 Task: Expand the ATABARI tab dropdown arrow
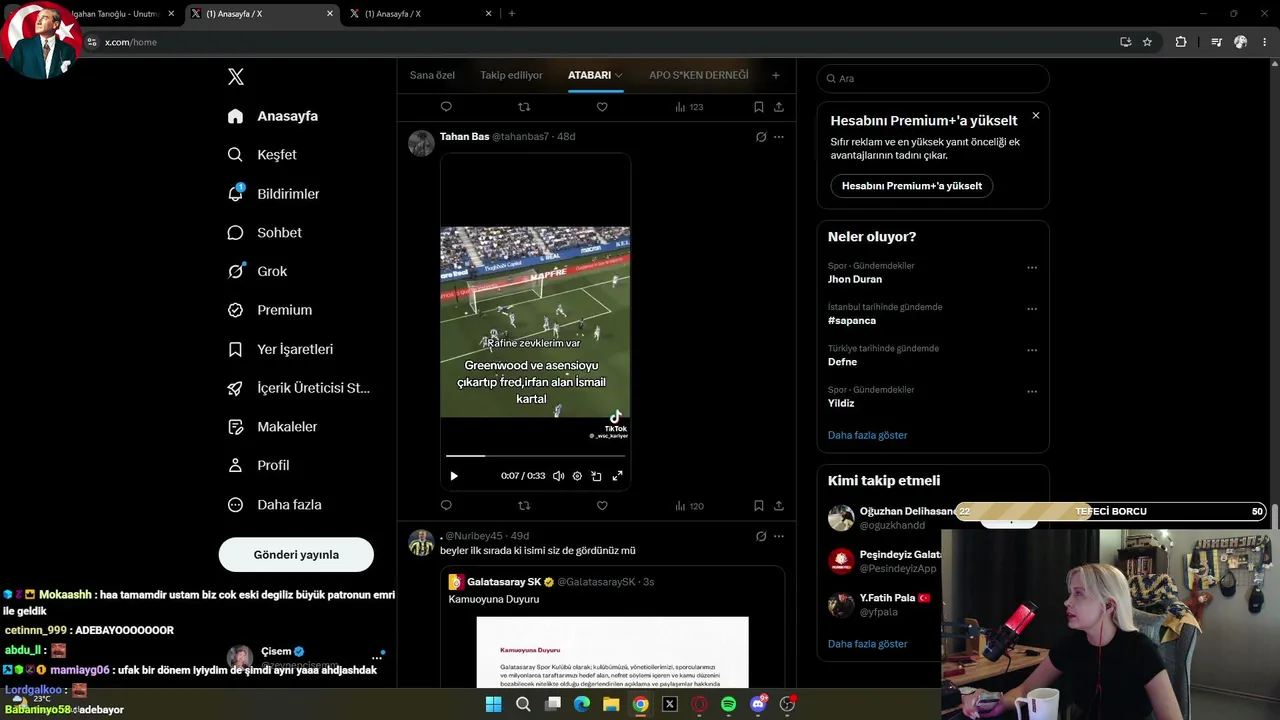pyautogui.click(x=619, y=75)
